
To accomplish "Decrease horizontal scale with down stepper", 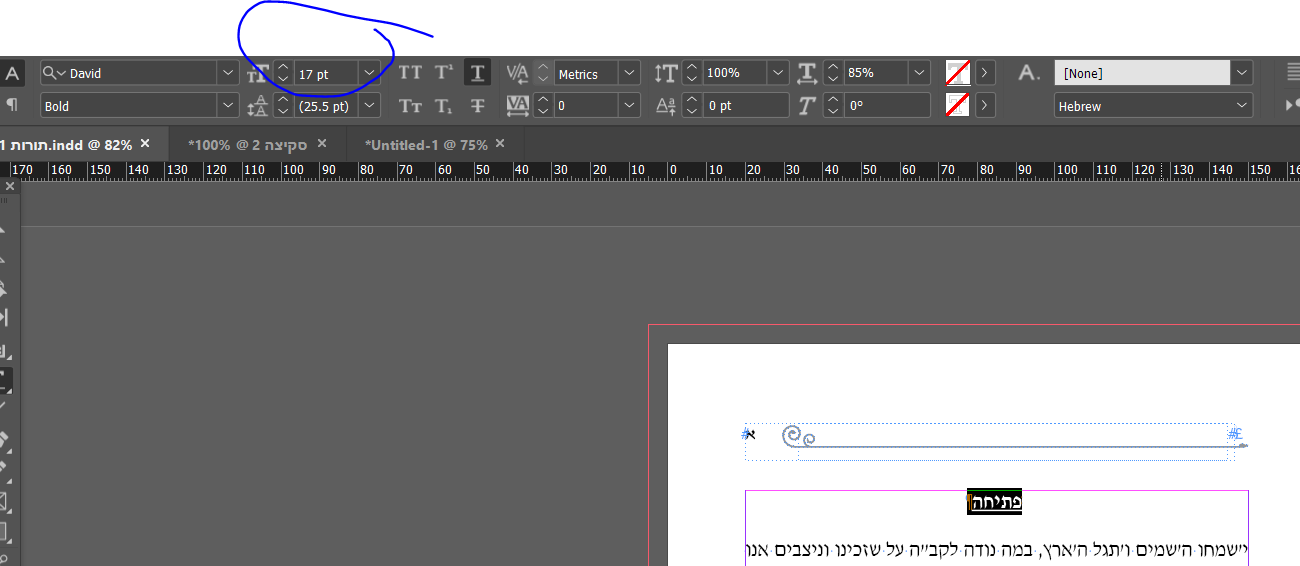I will tap(832, 79).
